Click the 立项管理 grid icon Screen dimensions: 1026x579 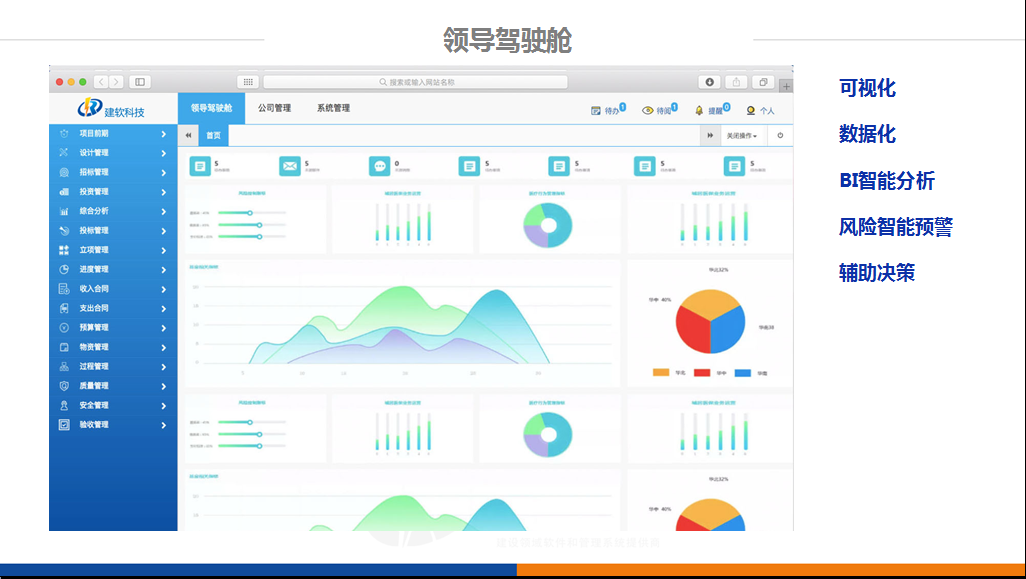(64, 250)
